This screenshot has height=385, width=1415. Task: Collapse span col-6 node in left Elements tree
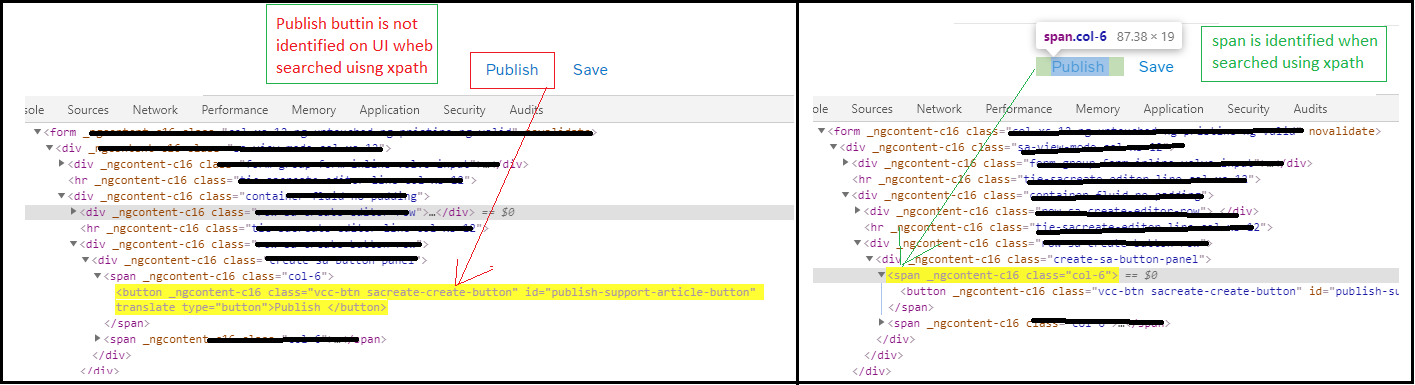click(98, 276)
